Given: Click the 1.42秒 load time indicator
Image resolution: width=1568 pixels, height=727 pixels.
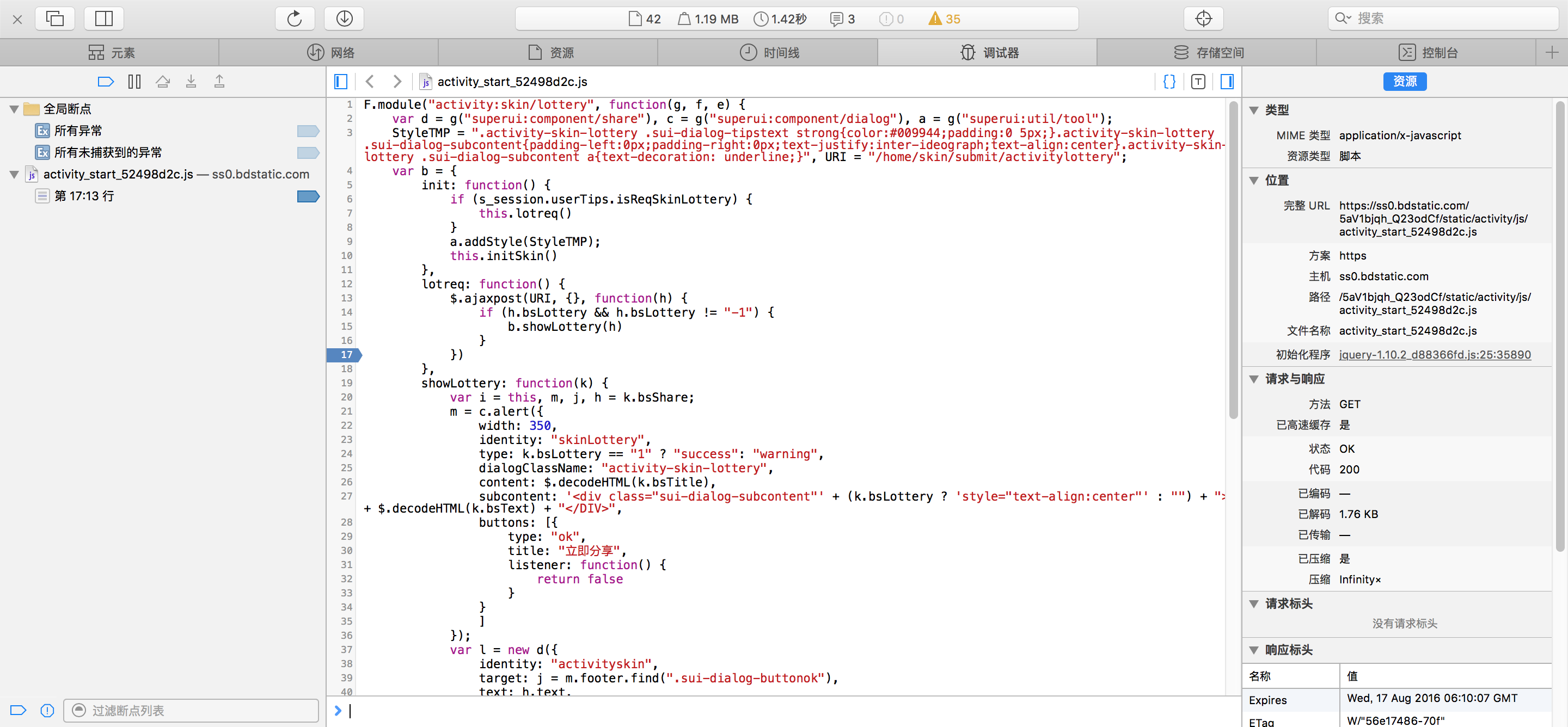Looking at the screenshot, I should pyautogui.click(x=780, y=19).
